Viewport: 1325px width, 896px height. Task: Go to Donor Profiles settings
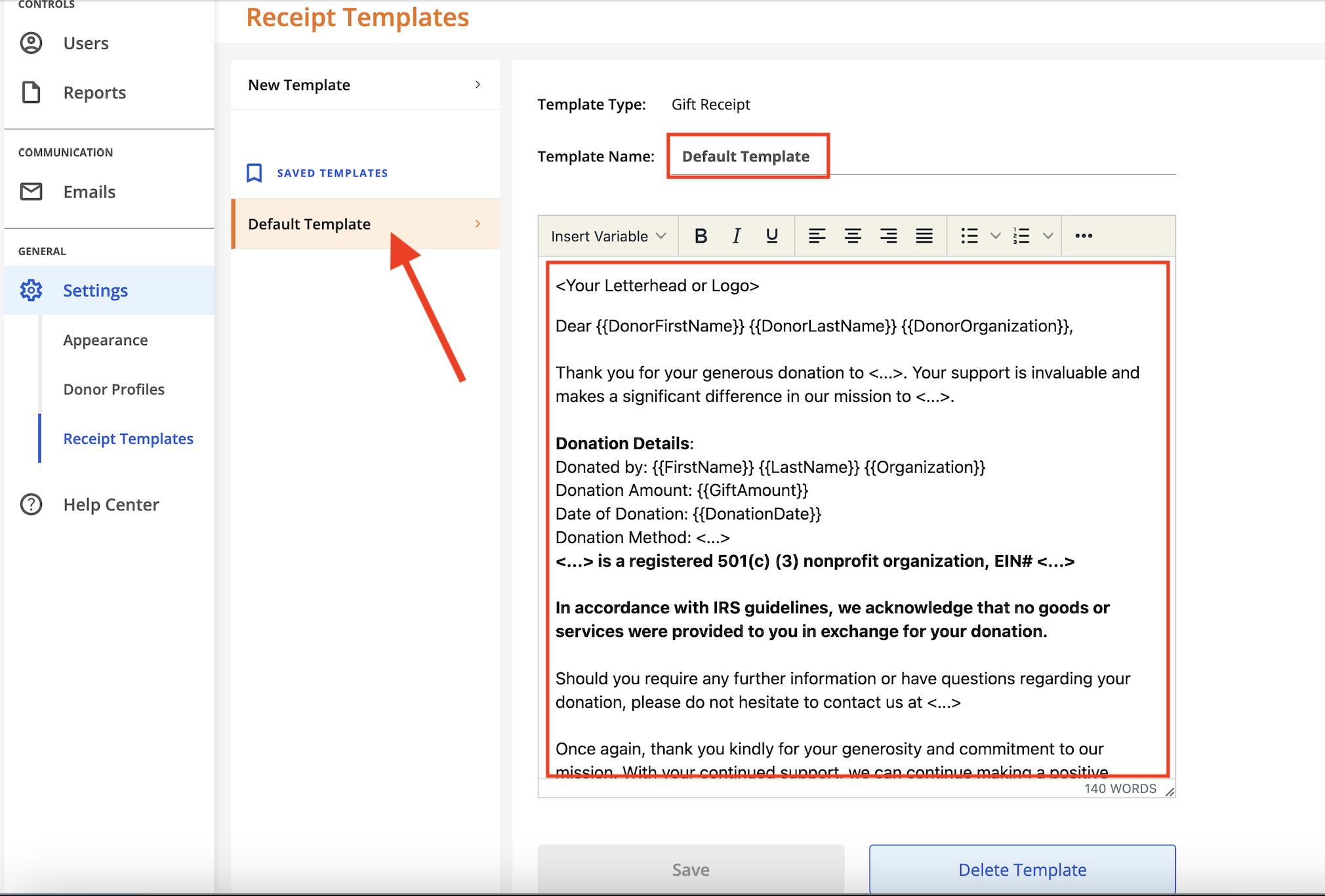(114, 390)
